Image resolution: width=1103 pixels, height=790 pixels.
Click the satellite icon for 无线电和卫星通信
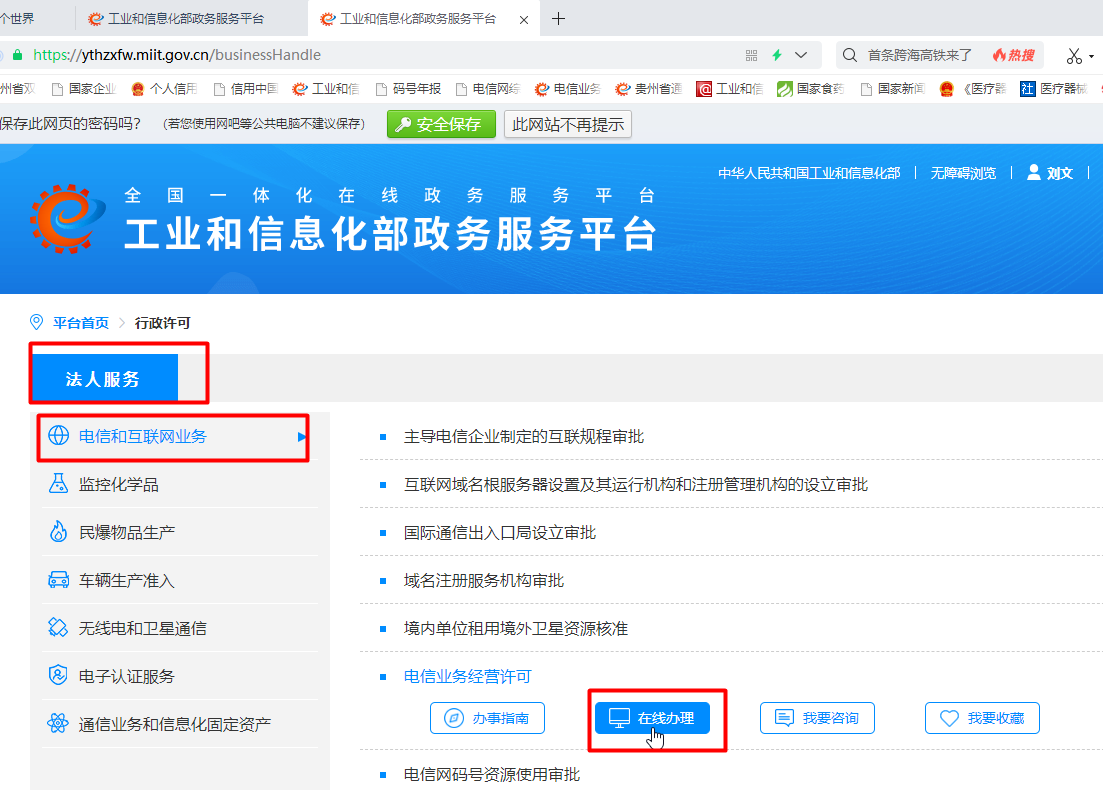58,627
